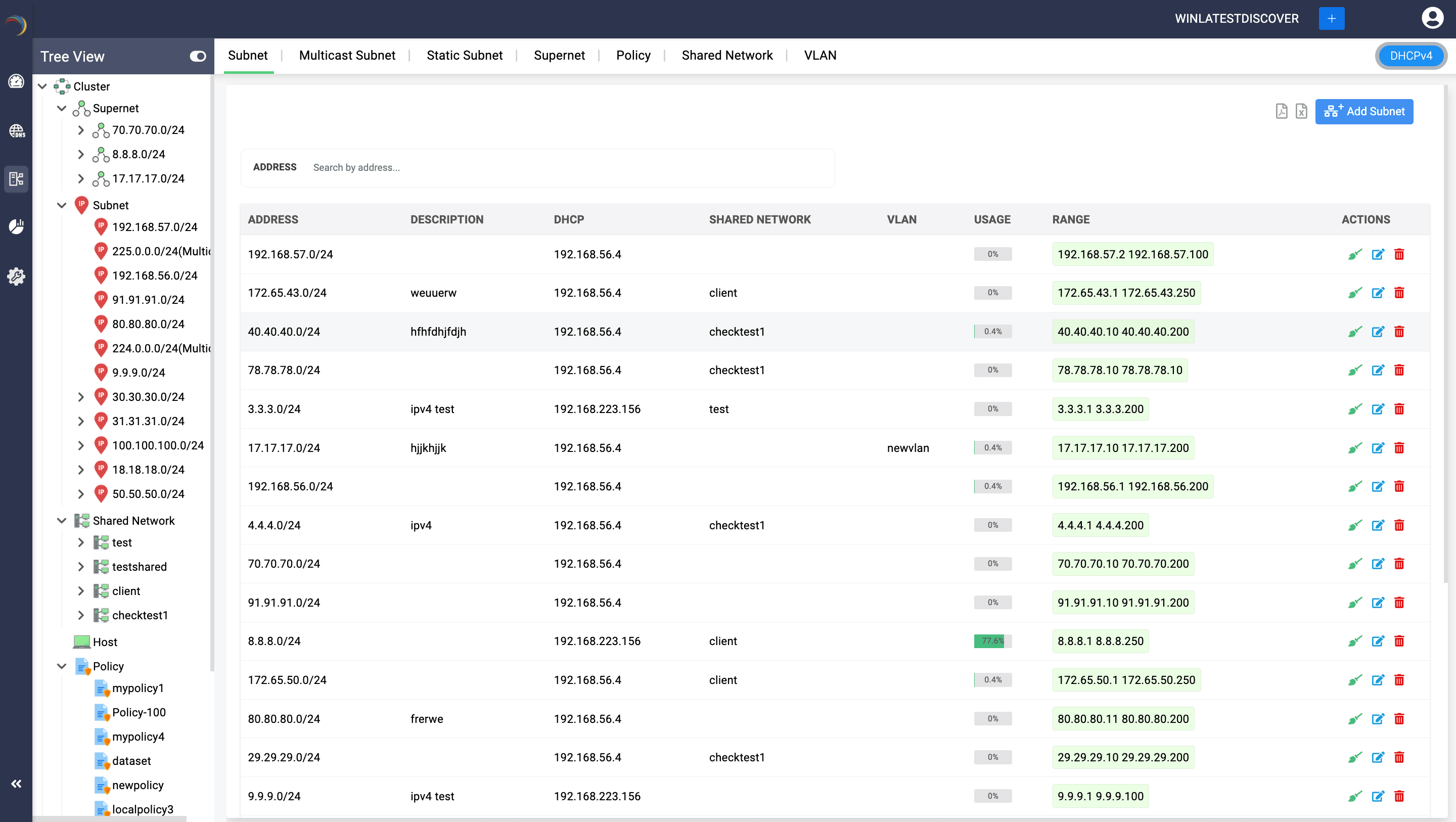Screen dimensions: 1456x822
Task: Toggle the DHCPv4 mode switch
Action: coord(1411,56)
